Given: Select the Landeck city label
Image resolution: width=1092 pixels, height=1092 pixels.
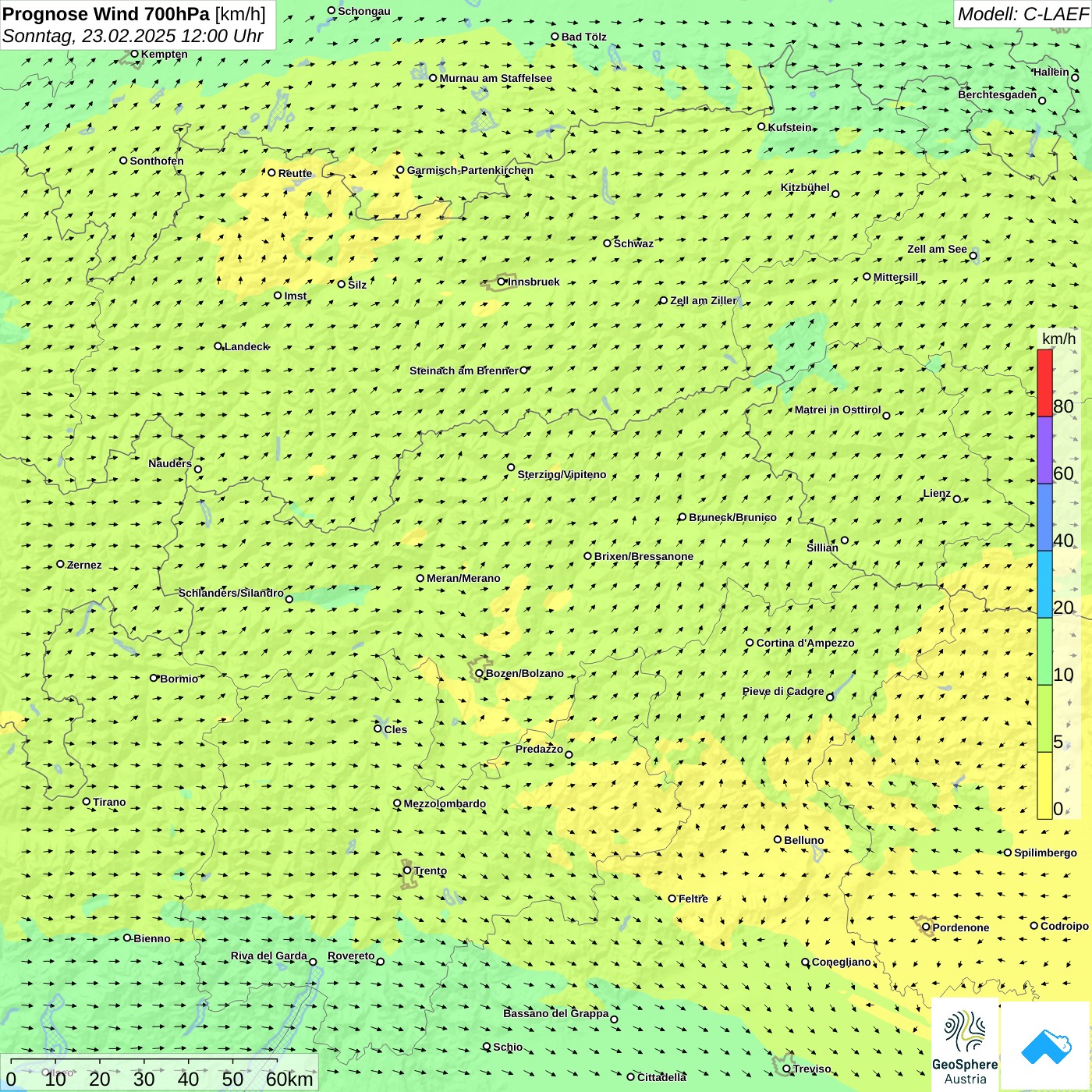Looking at the screenshot, I should point(246,347).
